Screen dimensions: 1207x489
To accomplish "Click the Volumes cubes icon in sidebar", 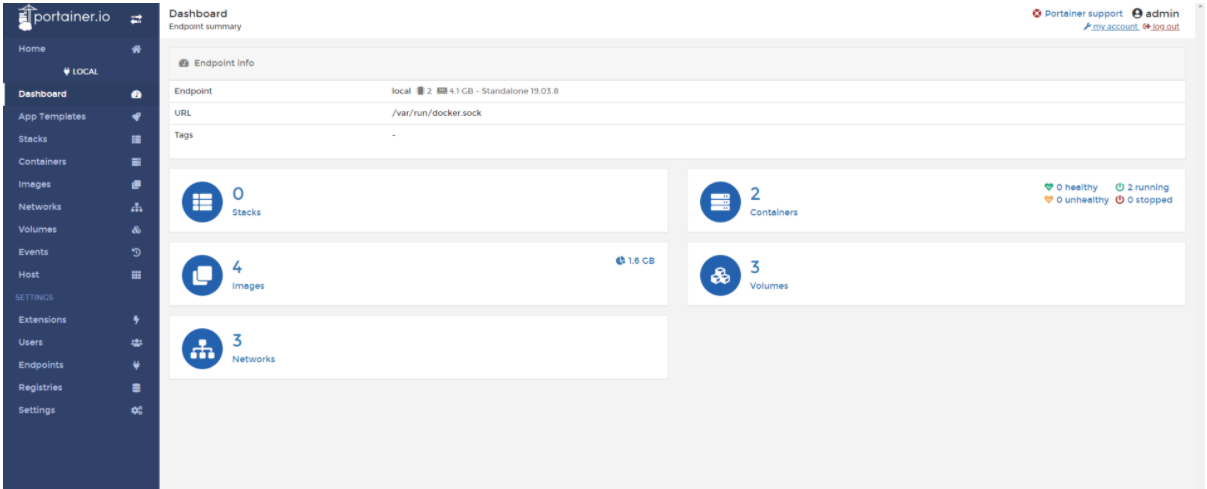I will click(137, 230).
